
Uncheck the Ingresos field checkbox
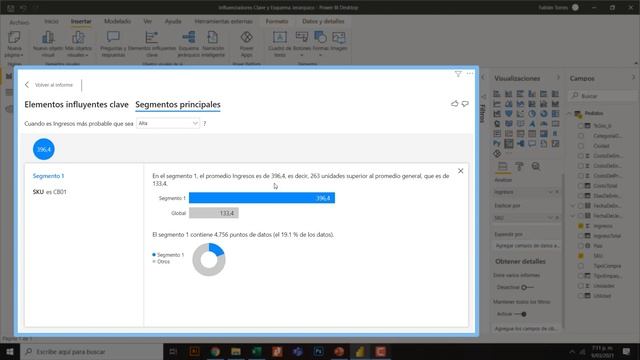[580, 226]
